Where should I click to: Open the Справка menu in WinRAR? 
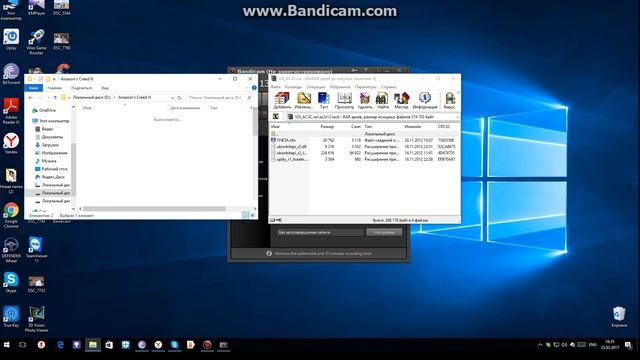tap(389, 87)
